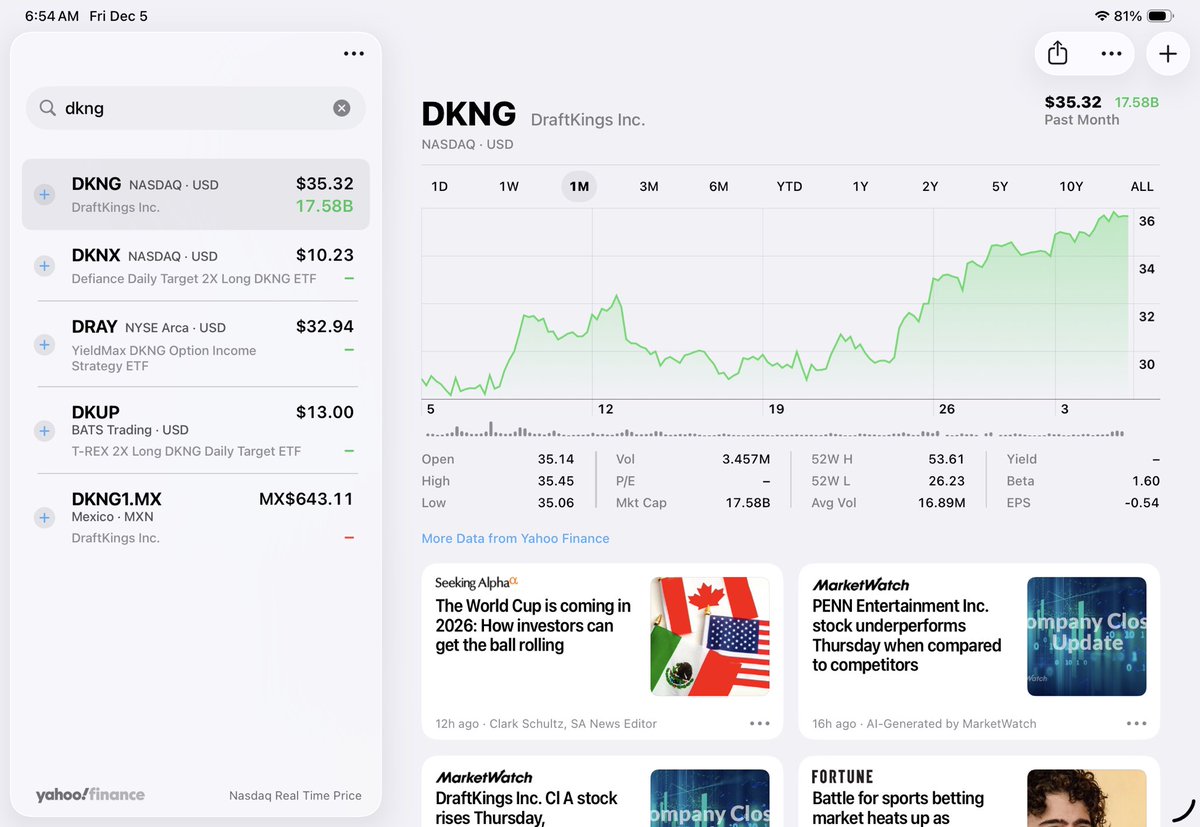Tap the share icon at top right
The height and width of the screenshot is (827, 1200).
point(1058,53)
